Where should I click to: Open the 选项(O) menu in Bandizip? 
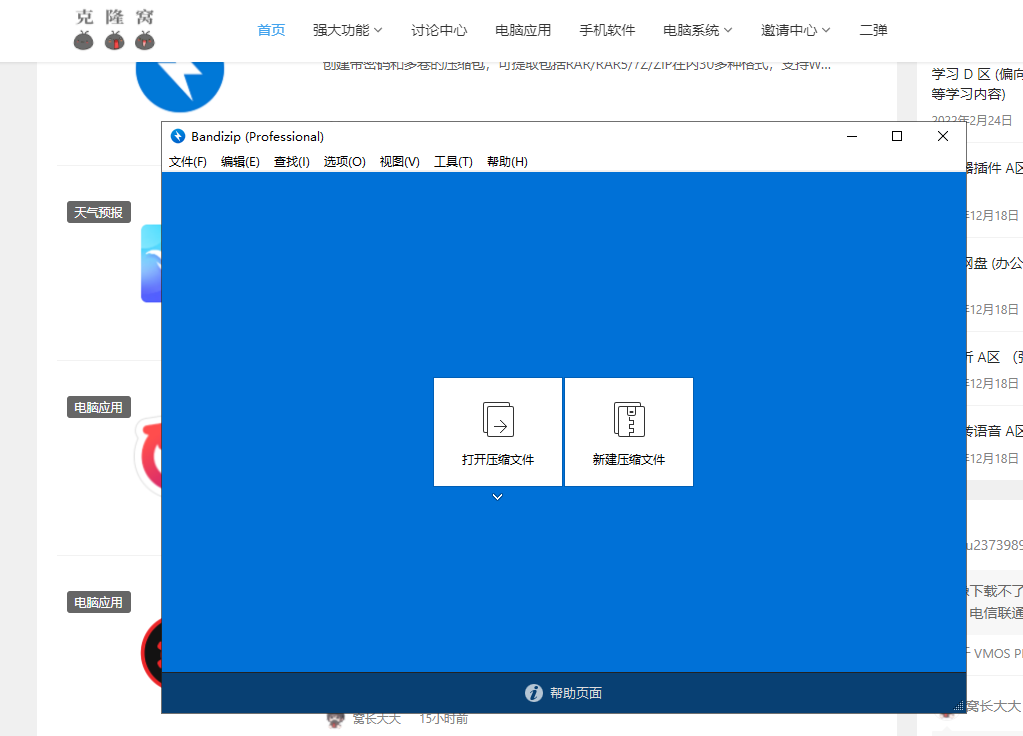tap(344, 162)
